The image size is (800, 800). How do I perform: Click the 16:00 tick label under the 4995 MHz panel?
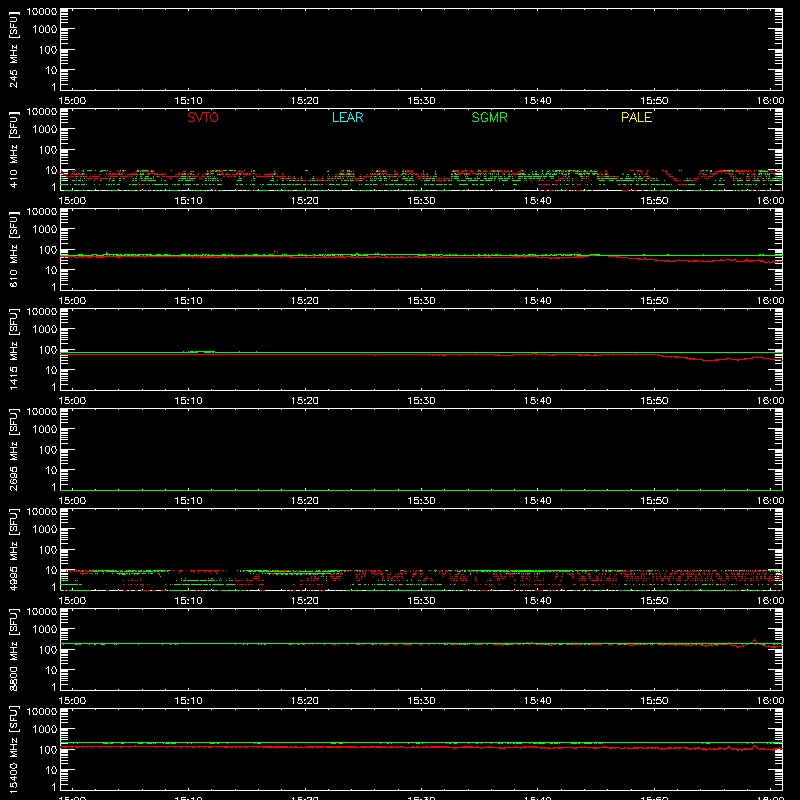pos(770,601)
